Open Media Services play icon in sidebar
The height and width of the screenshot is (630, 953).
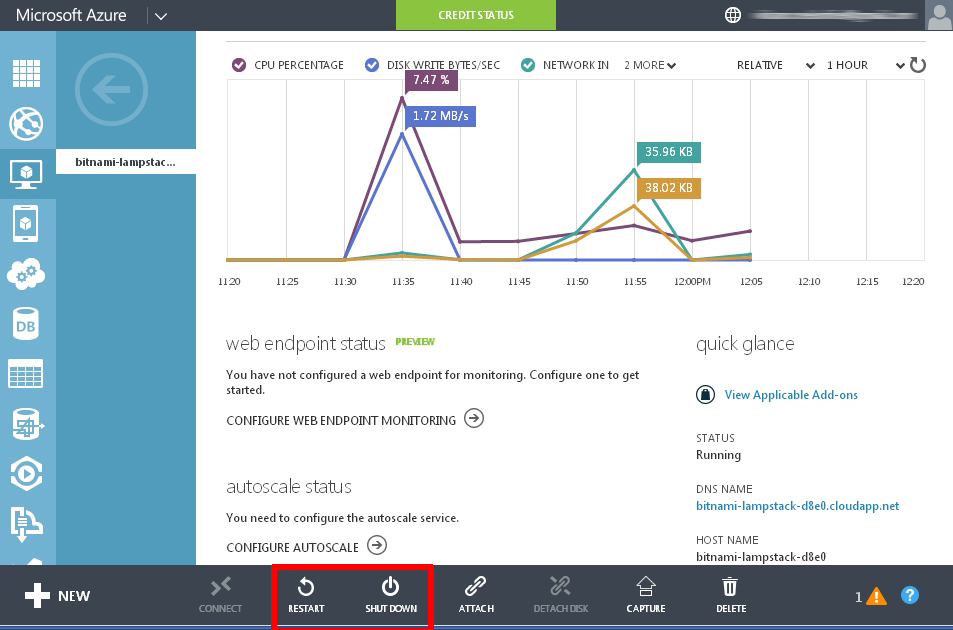click(x=26, y=473)
